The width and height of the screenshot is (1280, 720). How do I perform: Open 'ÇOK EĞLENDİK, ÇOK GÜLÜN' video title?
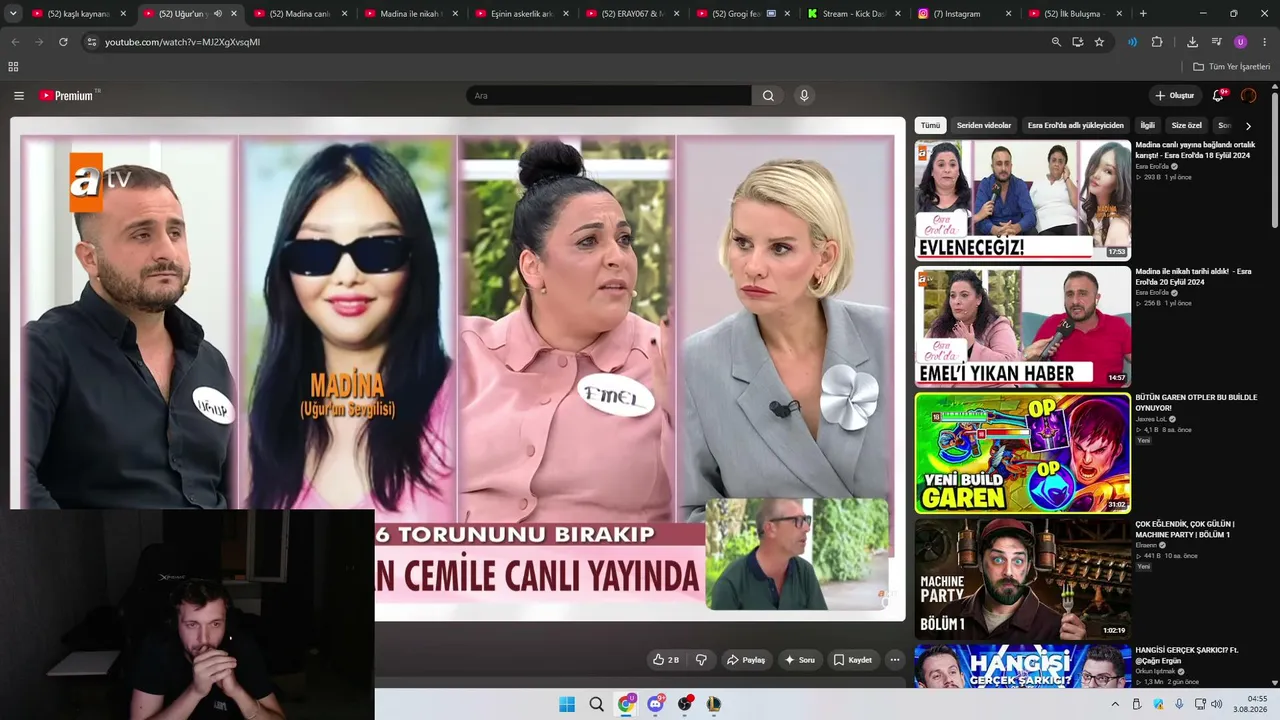[1185, 529]
